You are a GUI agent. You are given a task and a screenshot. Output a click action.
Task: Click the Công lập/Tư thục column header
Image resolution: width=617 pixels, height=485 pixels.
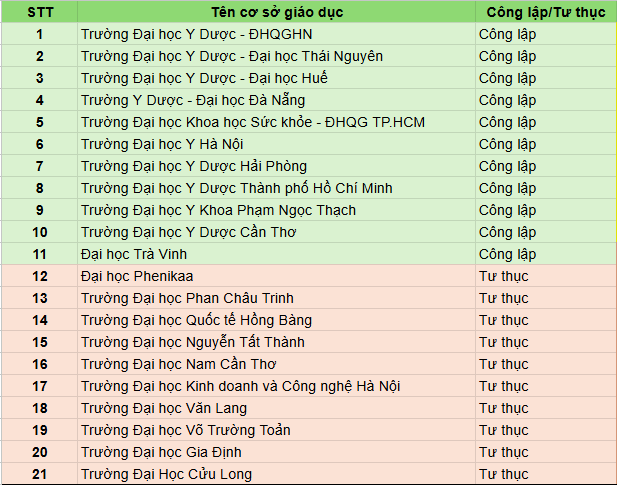click(545, 12)
